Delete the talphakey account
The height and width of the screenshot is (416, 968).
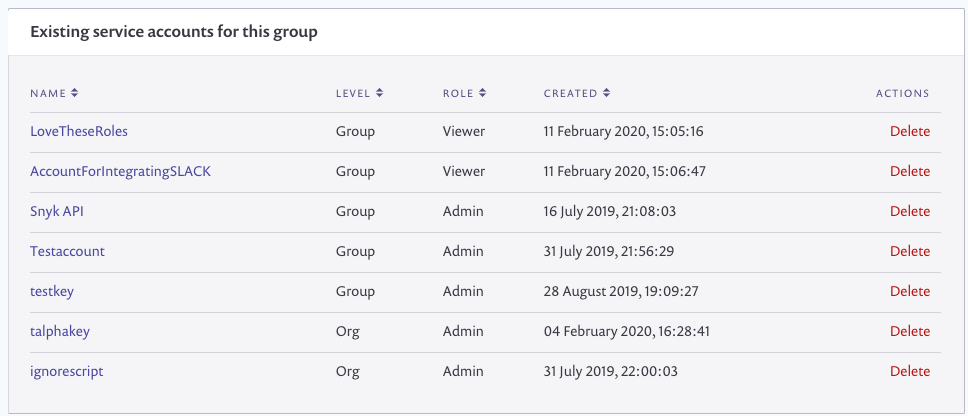[x=909, y=331]
